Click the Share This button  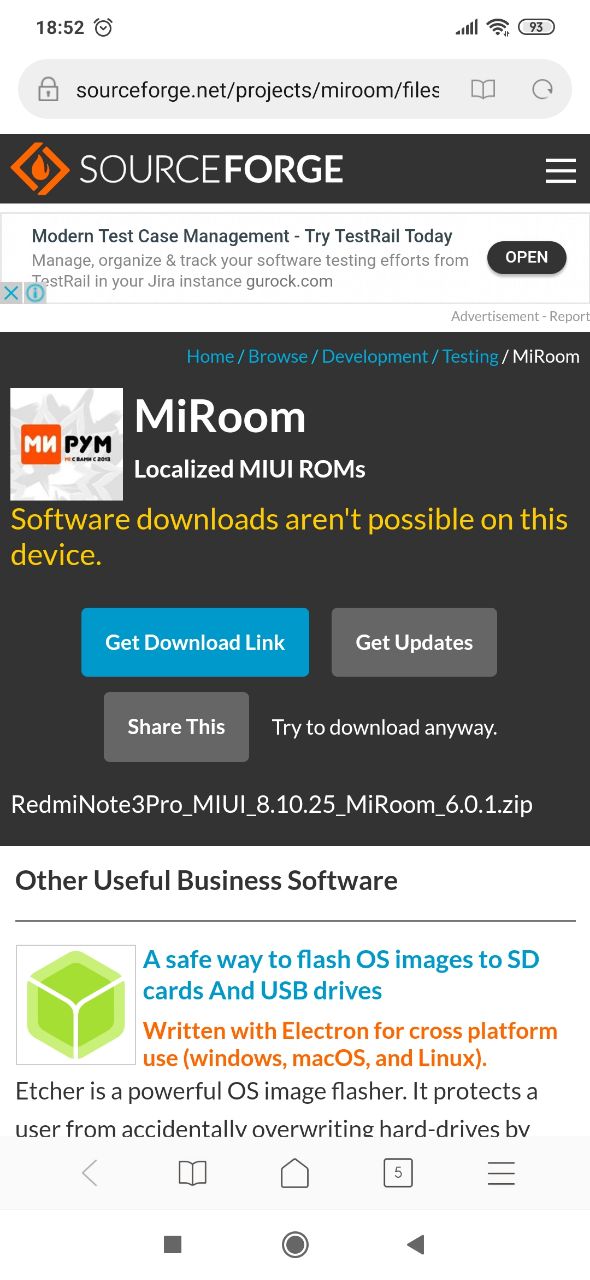click(x=176, y=727)
